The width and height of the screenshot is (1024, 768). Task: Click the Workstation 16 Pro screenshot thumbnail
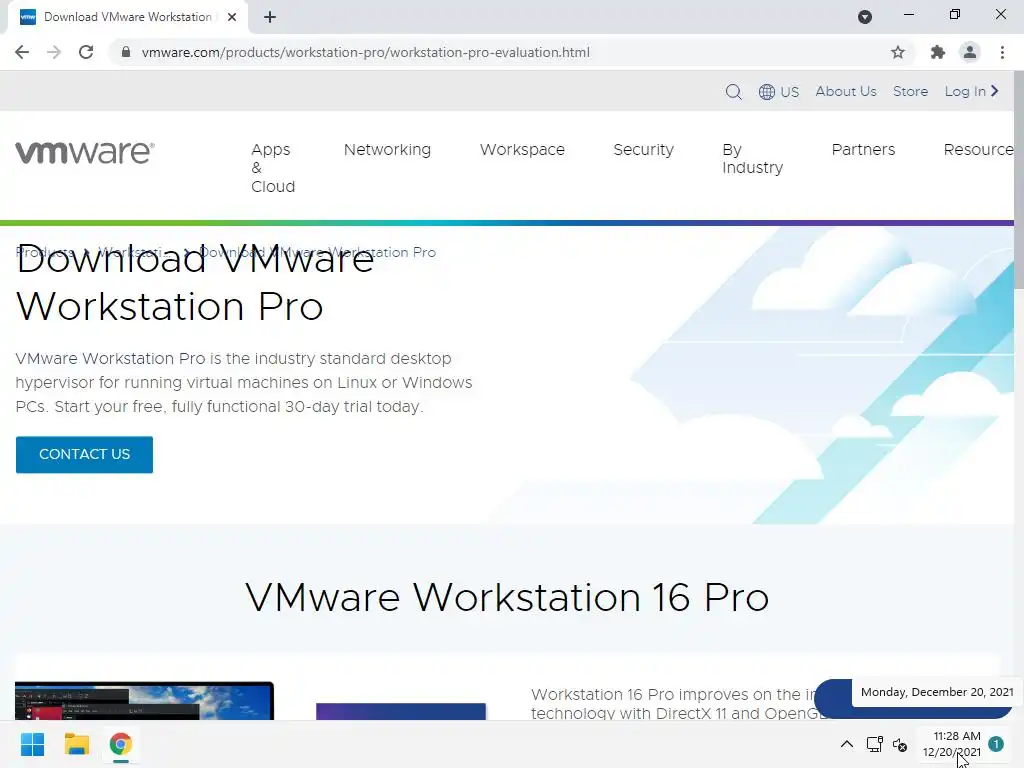pyautogui.click(x=144, y=701)
